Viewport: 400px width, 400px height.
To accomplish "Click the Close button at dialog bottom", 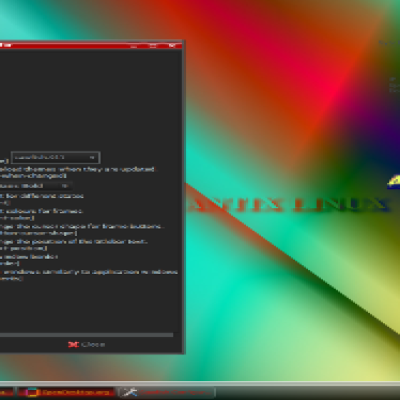I will 87,344.
